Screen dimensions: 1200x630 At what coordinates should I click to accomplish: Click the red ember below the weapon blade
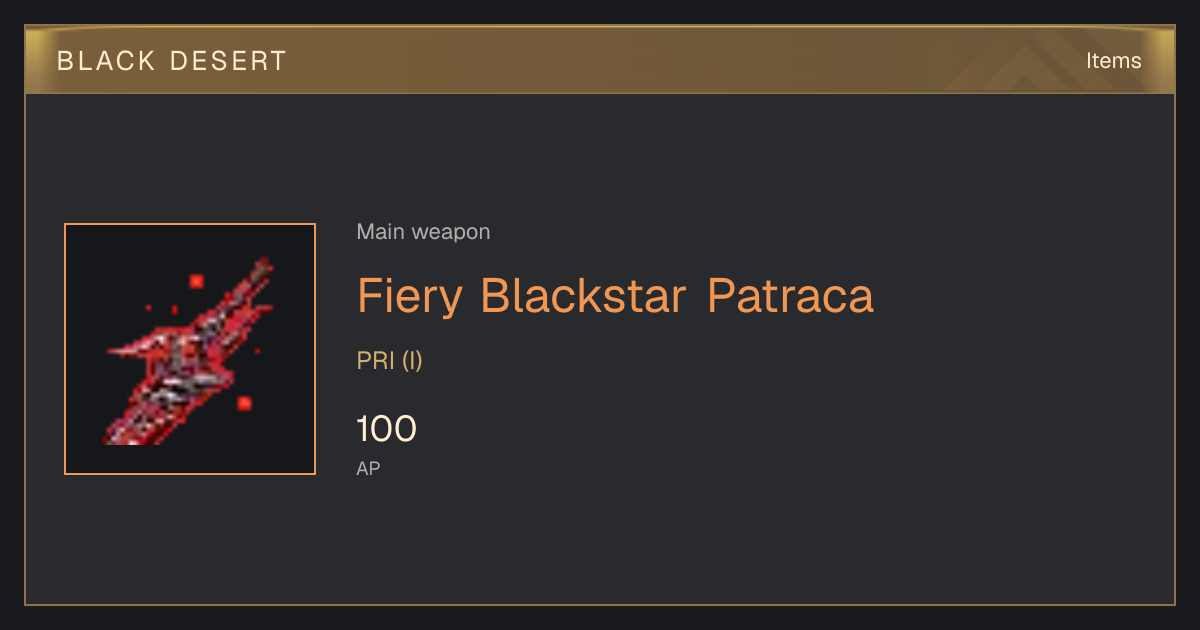click(x=244, y=403)
